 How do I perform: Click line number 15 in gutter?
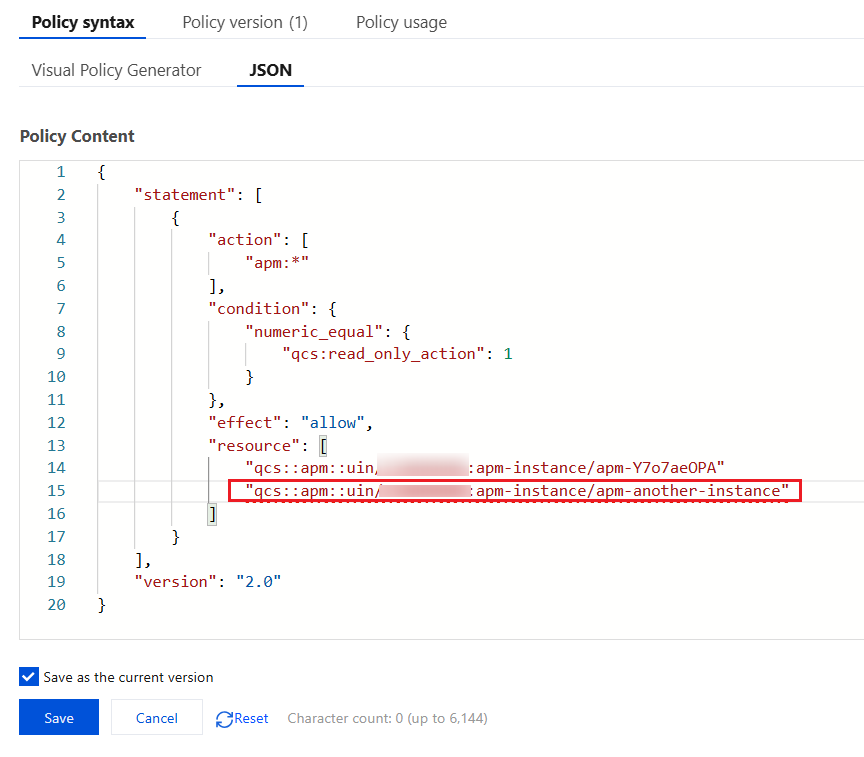coord(56,491)
